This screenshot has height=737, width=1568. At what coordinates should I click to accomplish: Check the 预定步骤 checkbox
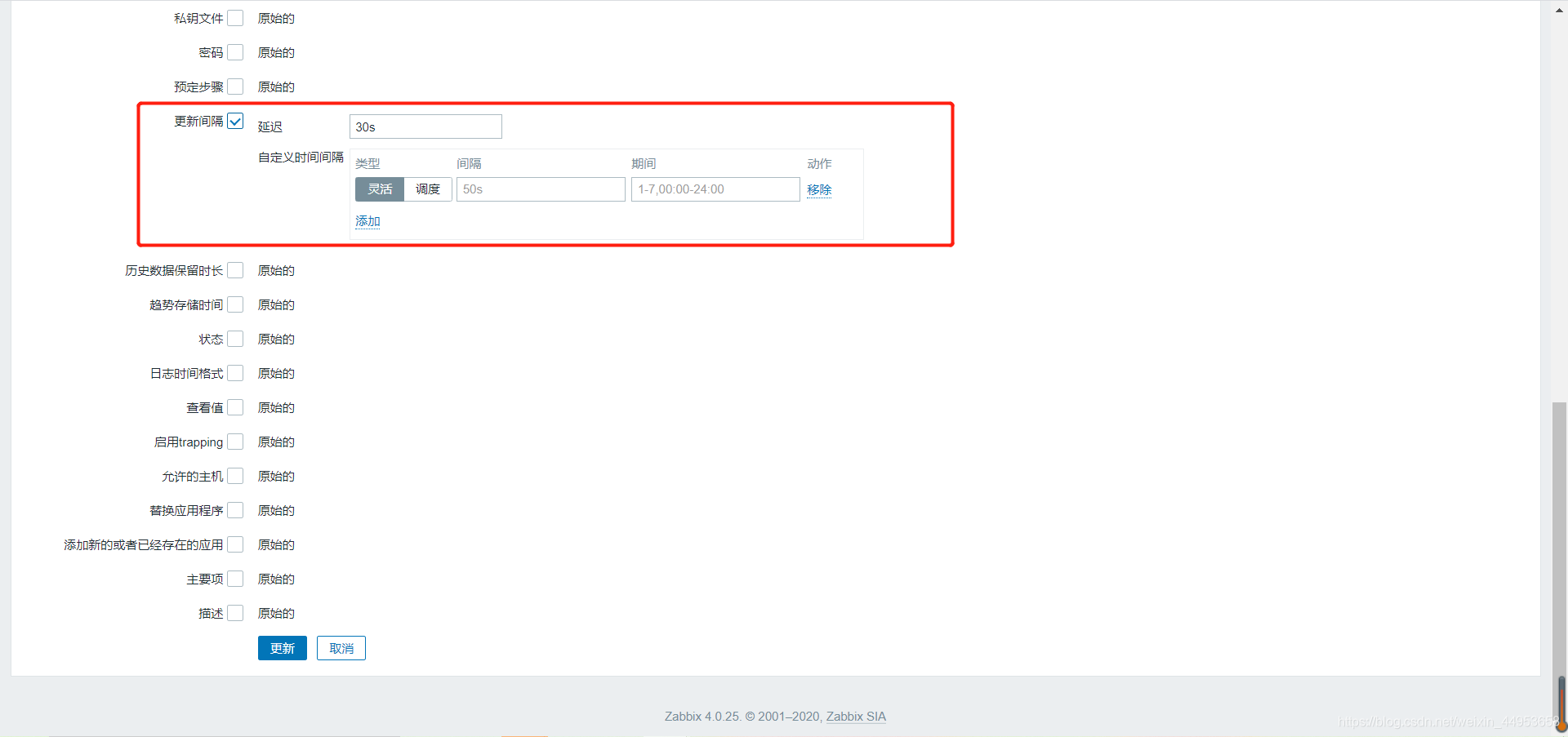(235, 87)
